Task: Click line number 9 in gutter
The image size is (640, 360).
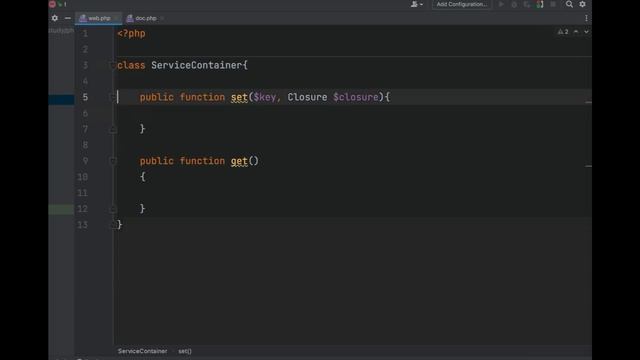Action: click(x=85, y=161)
